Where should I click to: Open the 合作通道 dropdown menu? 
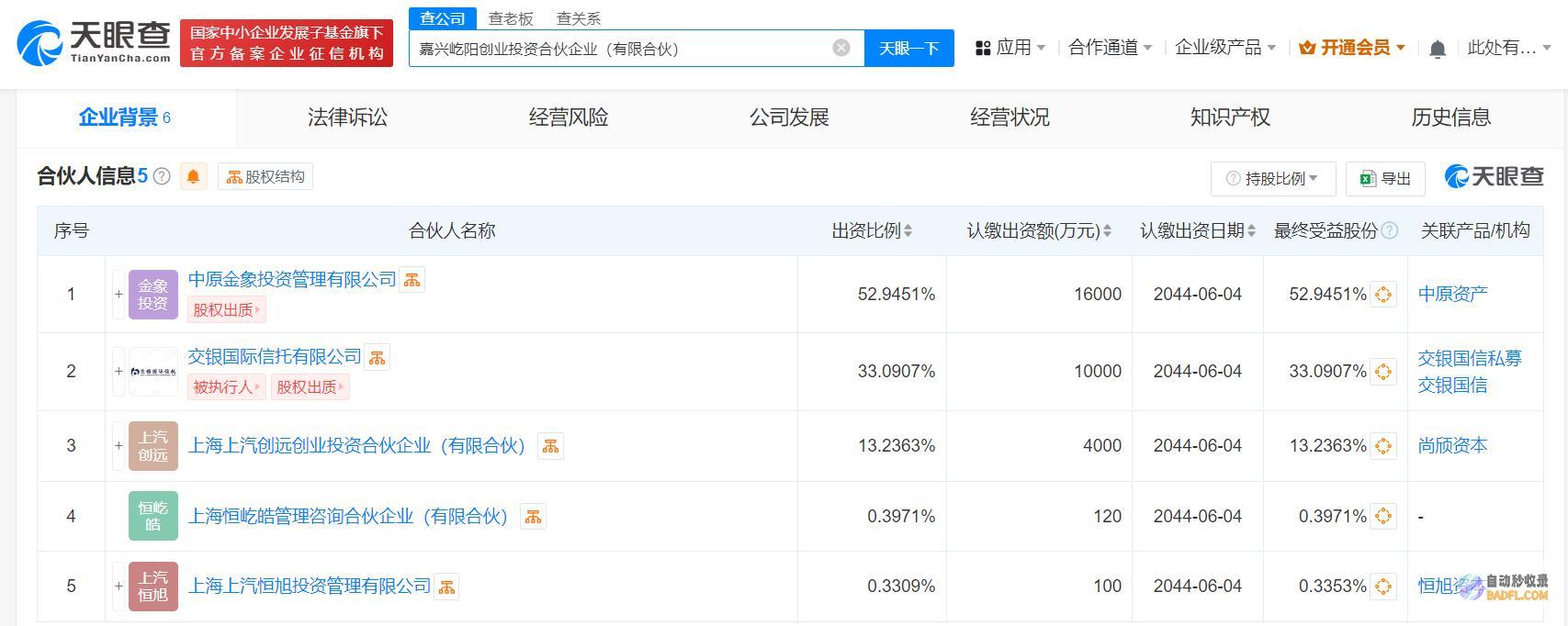pyautogui.click(x=1110, y=48)
